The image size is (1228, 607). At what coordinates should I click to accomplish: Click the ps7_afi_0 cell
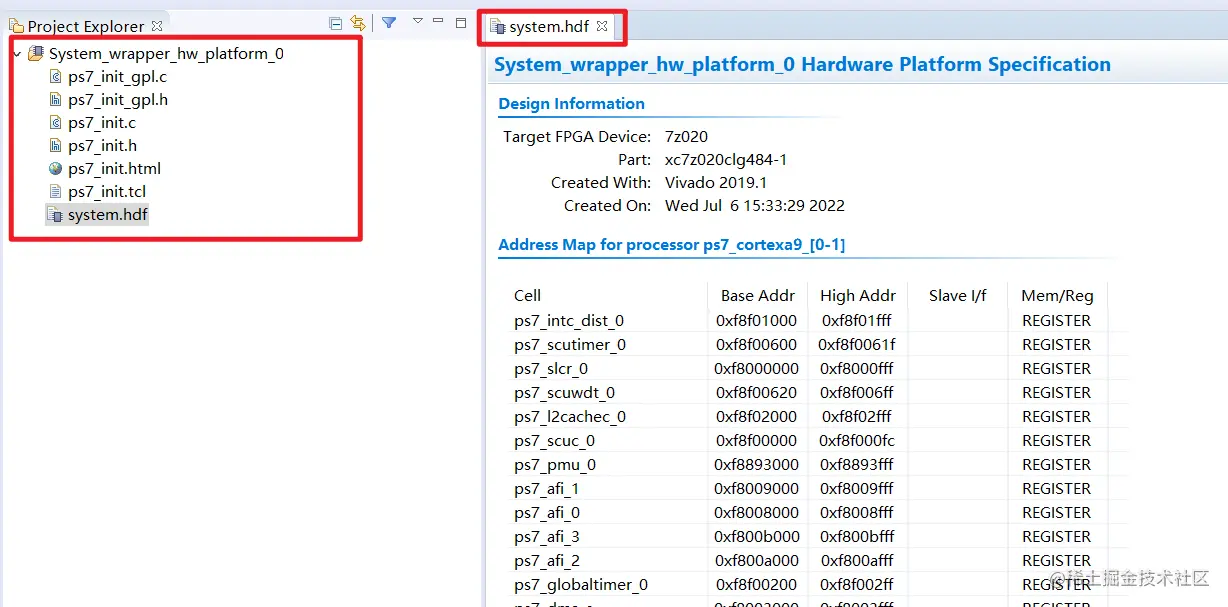pos(547,513)
